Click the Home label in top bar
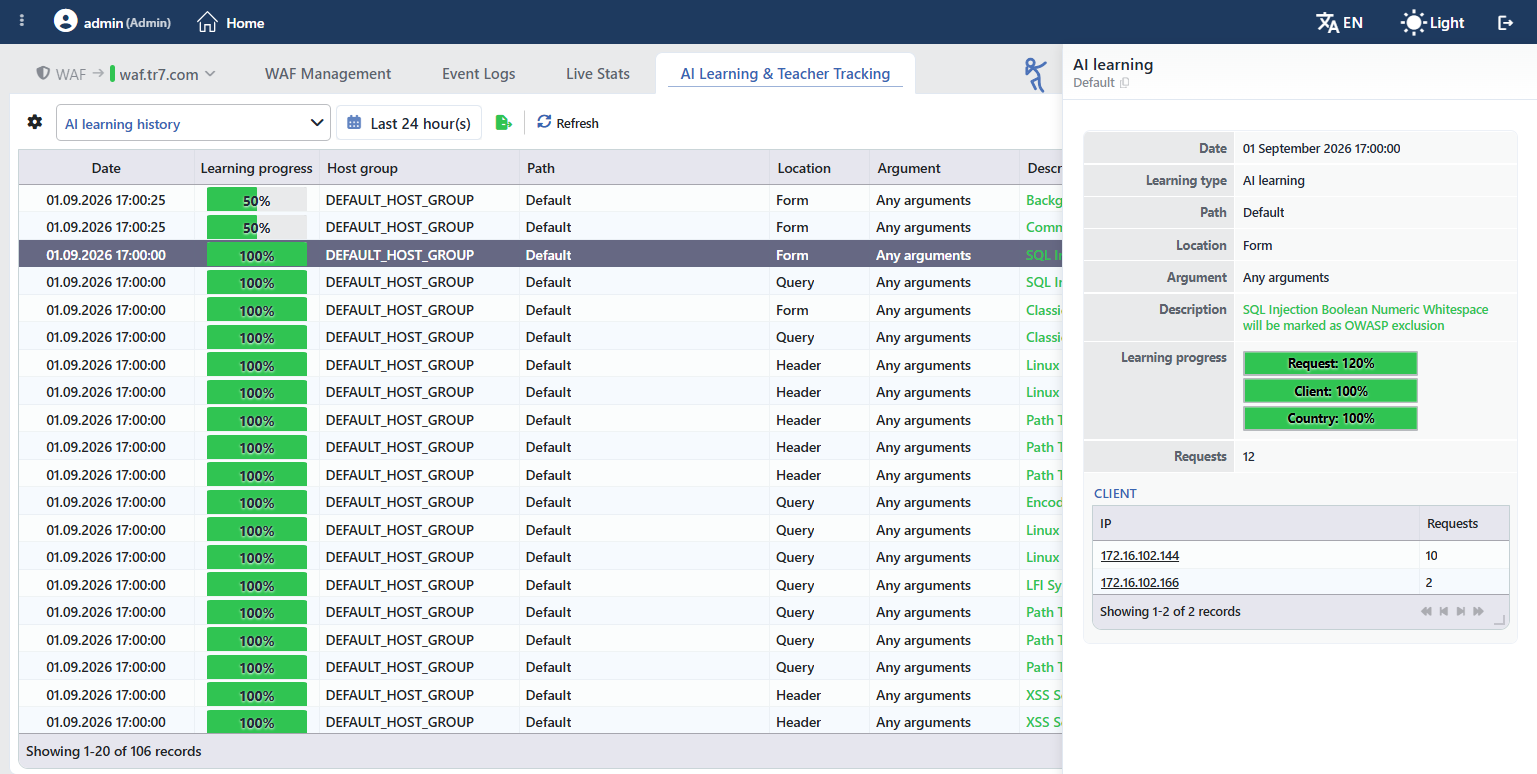 [x=245, y=22]
